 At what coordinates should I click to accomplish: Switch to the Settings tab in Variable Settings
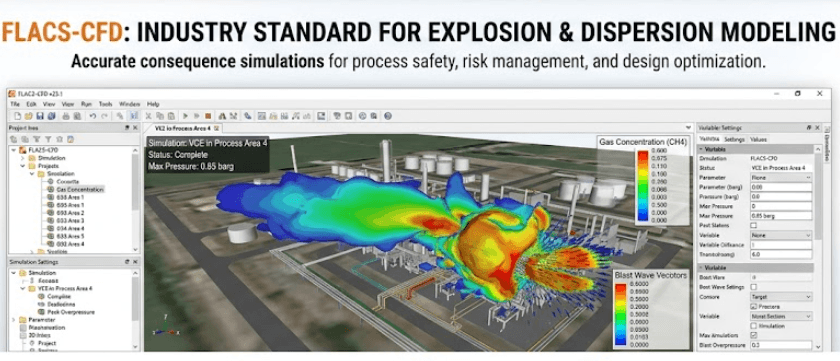[x=734, y=139]
